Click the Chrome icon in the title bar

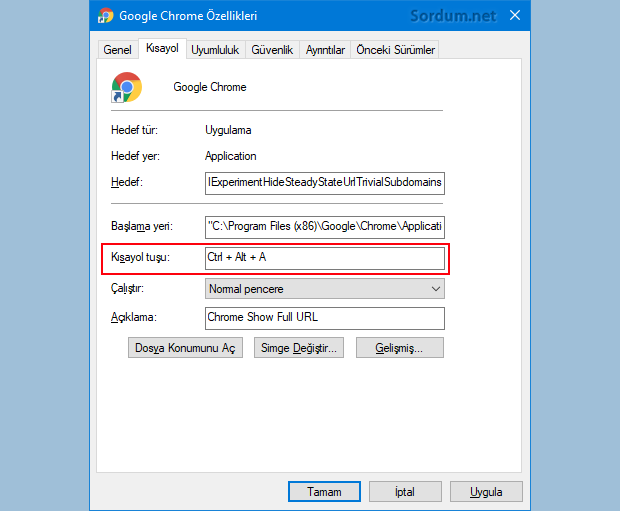(x=106, y=15)
